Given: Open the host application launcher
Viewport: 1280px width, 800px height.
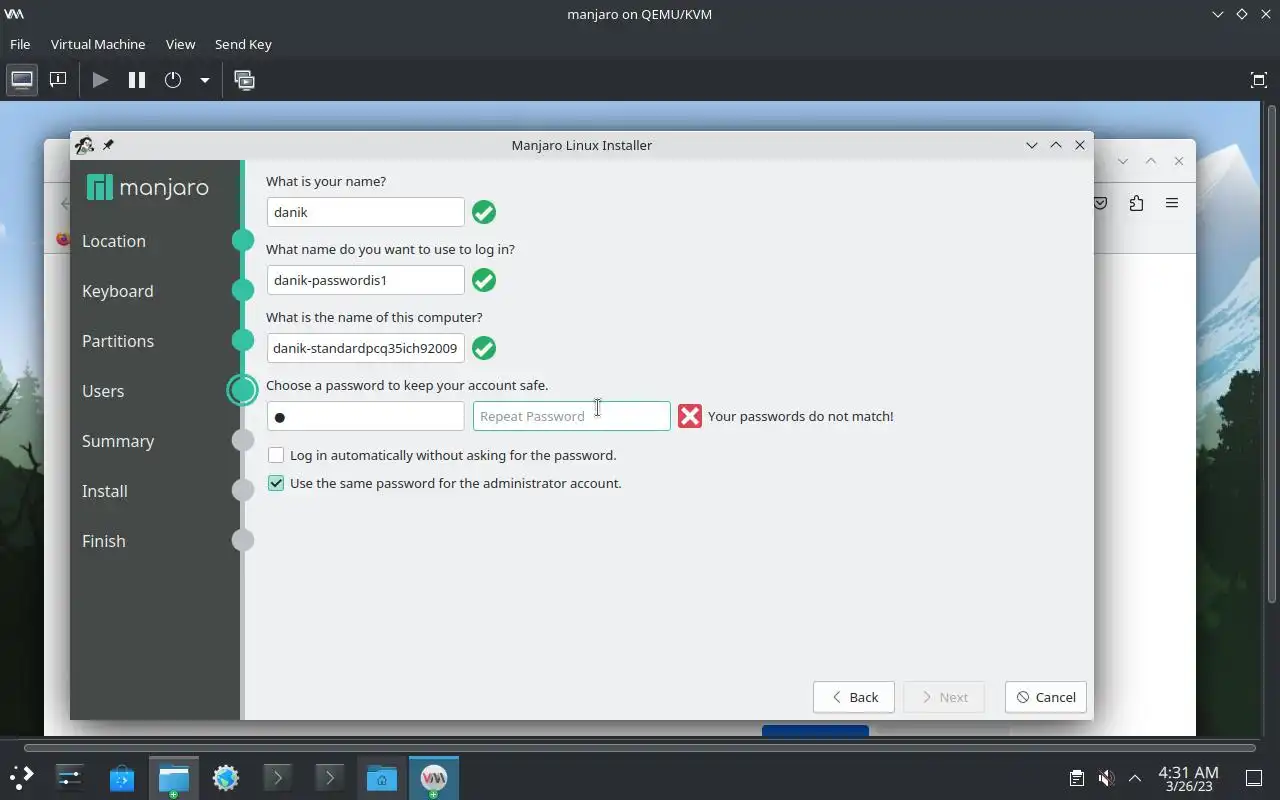Looking at the screenshot, I should tap(21, 777).
